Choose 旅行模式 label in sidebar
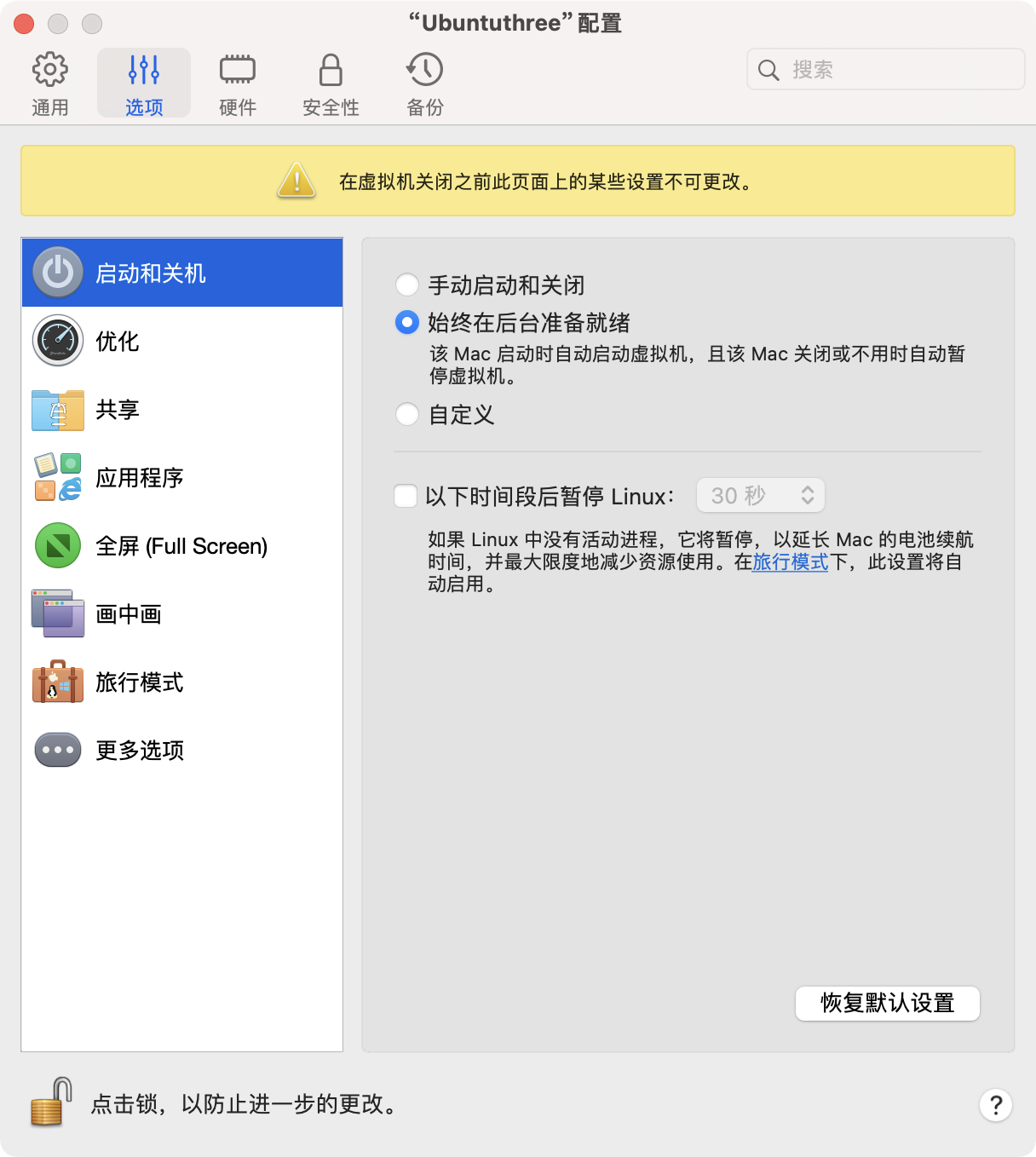This screenshot has width=1036, height=1157. pos(140,682)
